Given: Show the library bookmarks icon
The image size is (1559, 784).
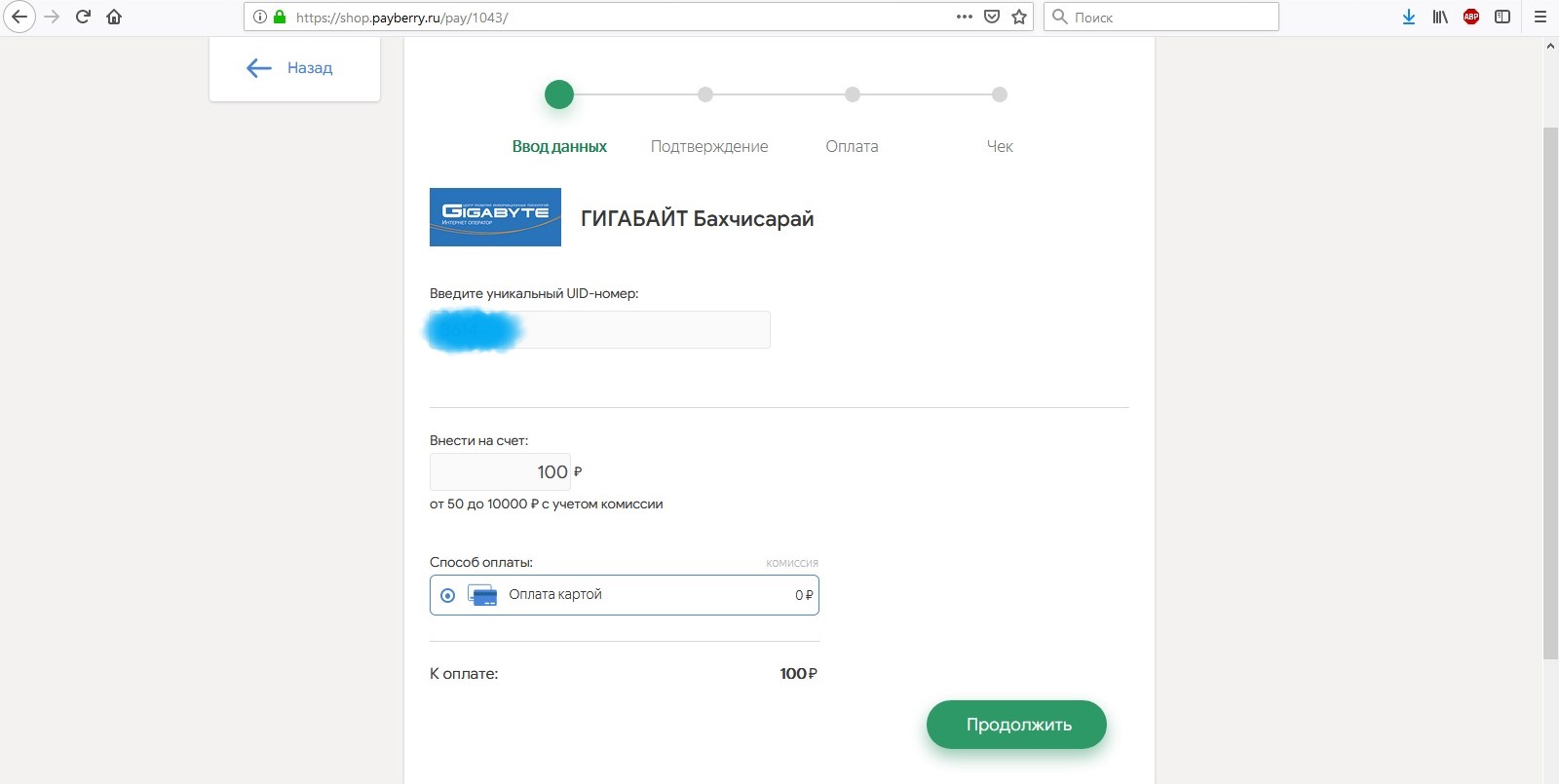Looking at the screenshot, I should point(1440,17).
